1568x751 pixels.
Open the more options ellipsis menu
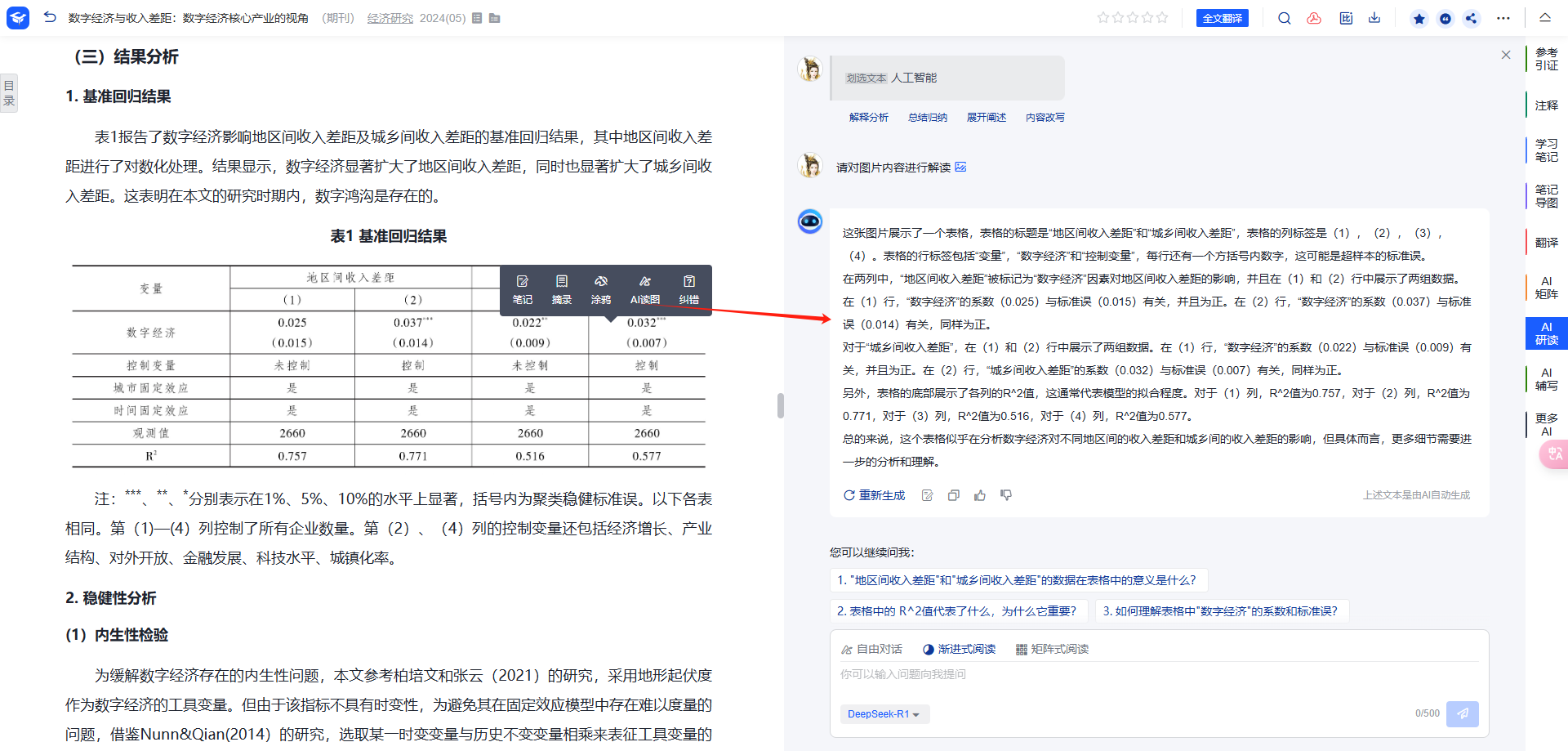point(1503,18)
